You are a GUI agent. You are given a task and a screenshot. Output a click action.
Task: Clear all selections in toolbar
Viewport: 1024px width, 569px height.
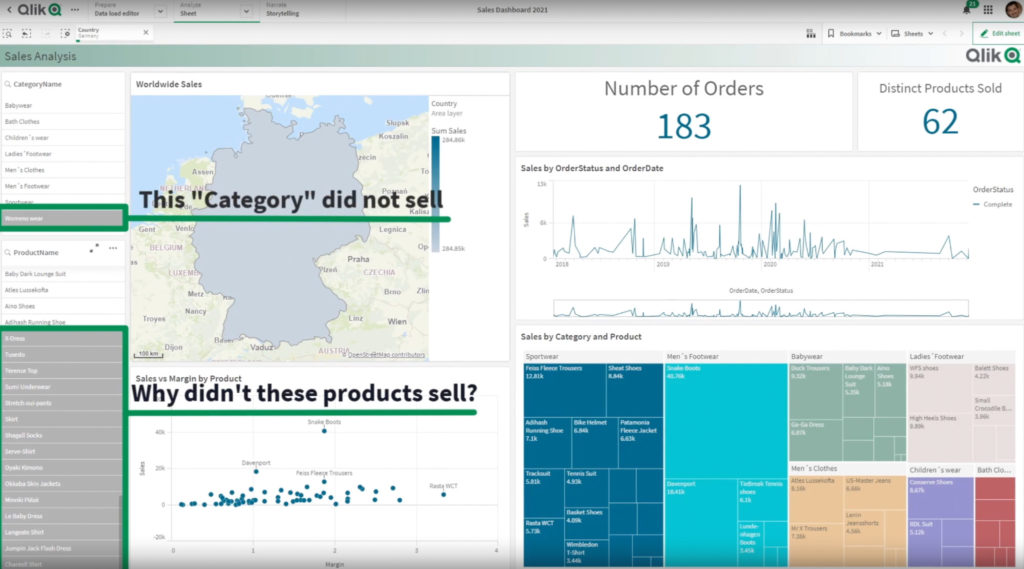pyautogui.click(x=65, y=33)
